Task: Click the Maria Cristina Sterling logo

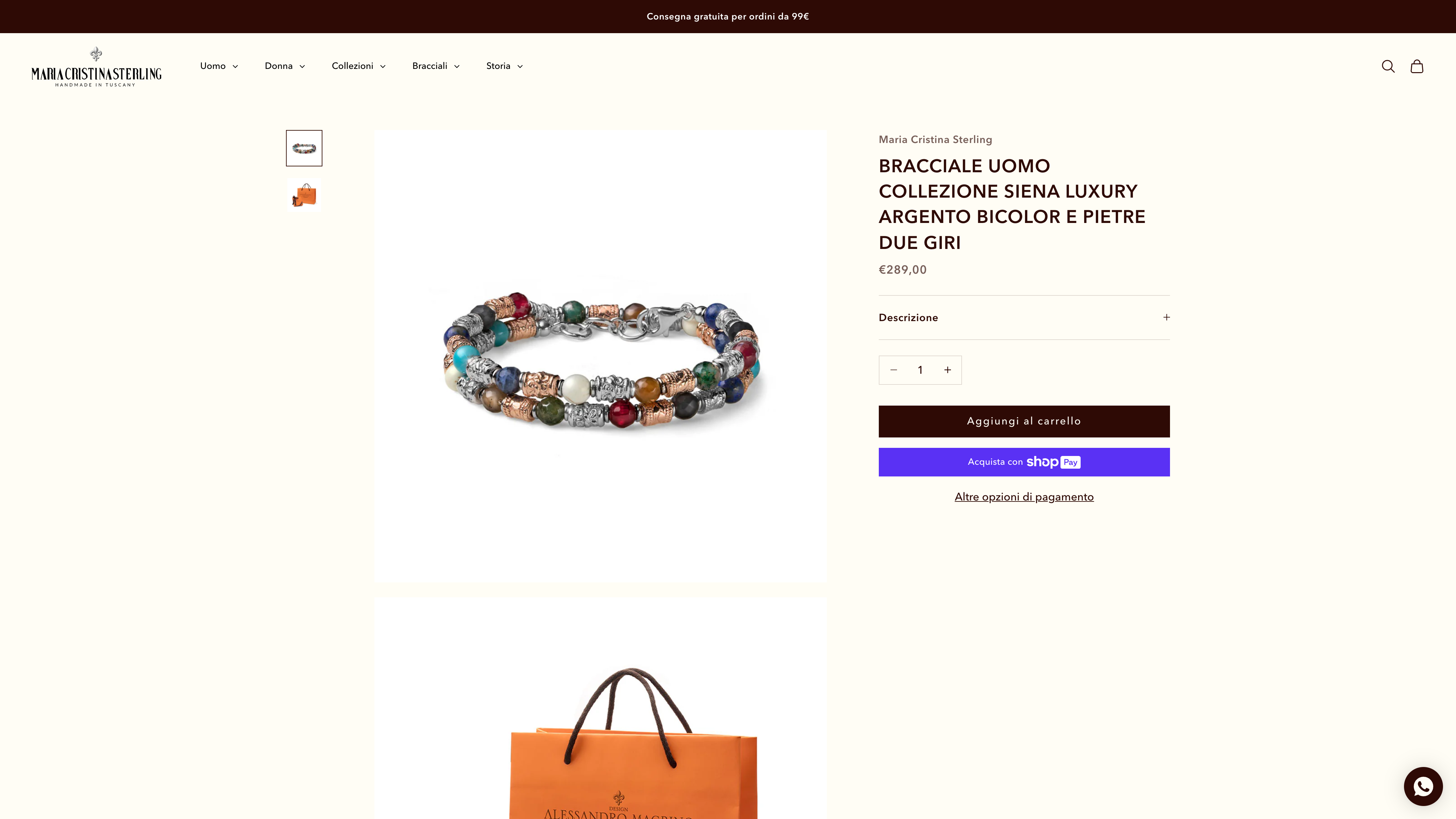Action: (x=97, y=67)
